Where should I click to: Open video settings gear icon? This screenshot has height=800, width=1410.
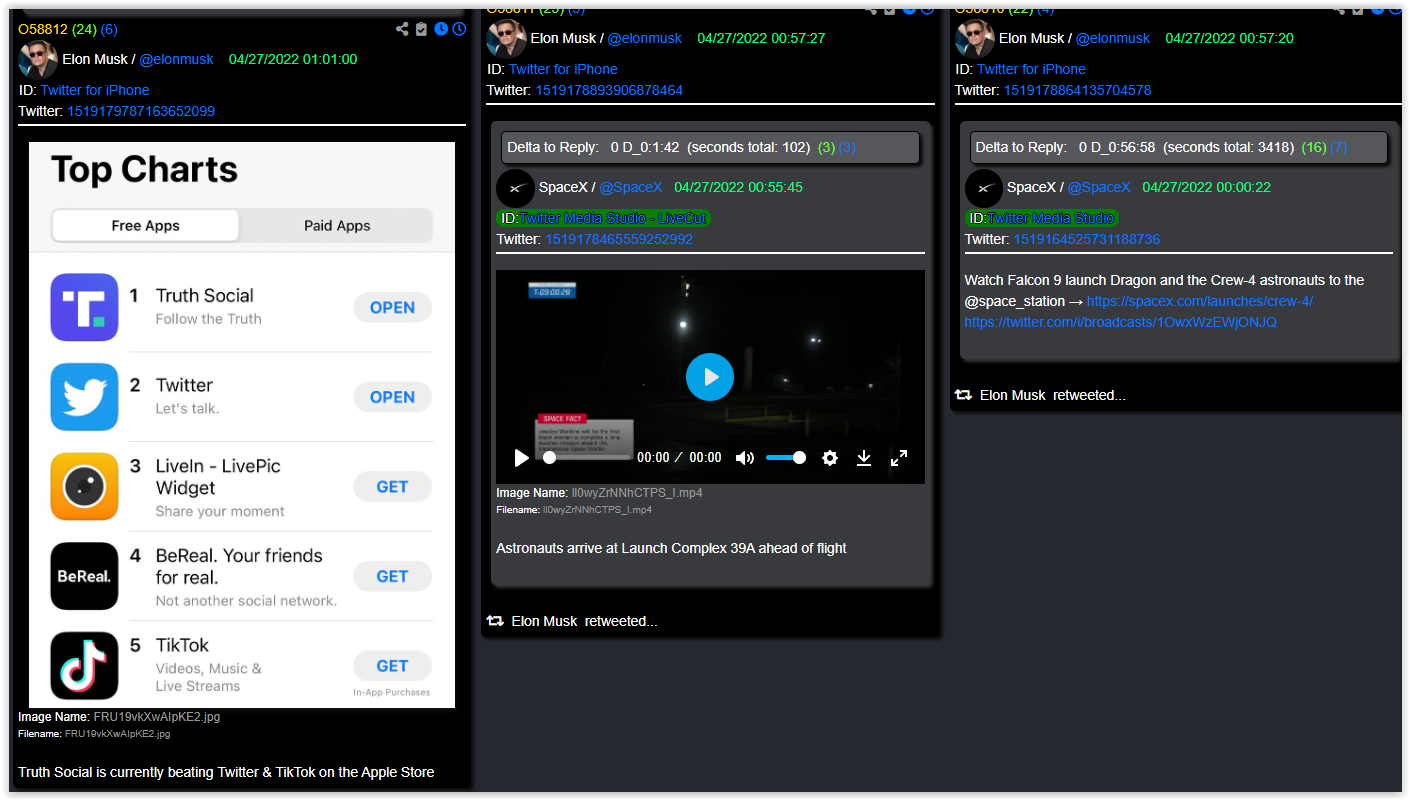[829, 457]
